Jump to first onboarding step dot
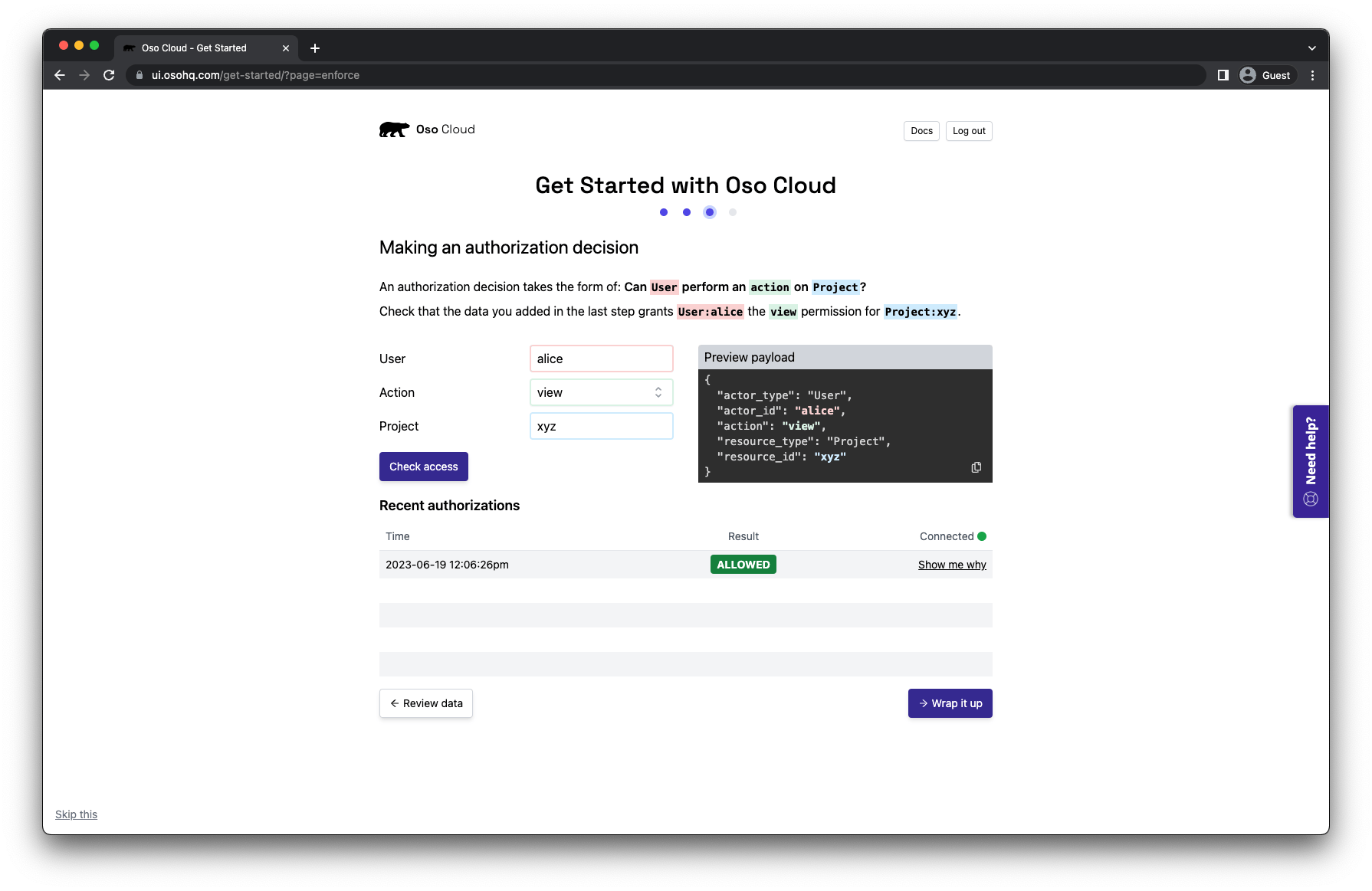Screen dimensions: 1372x891 664,212
